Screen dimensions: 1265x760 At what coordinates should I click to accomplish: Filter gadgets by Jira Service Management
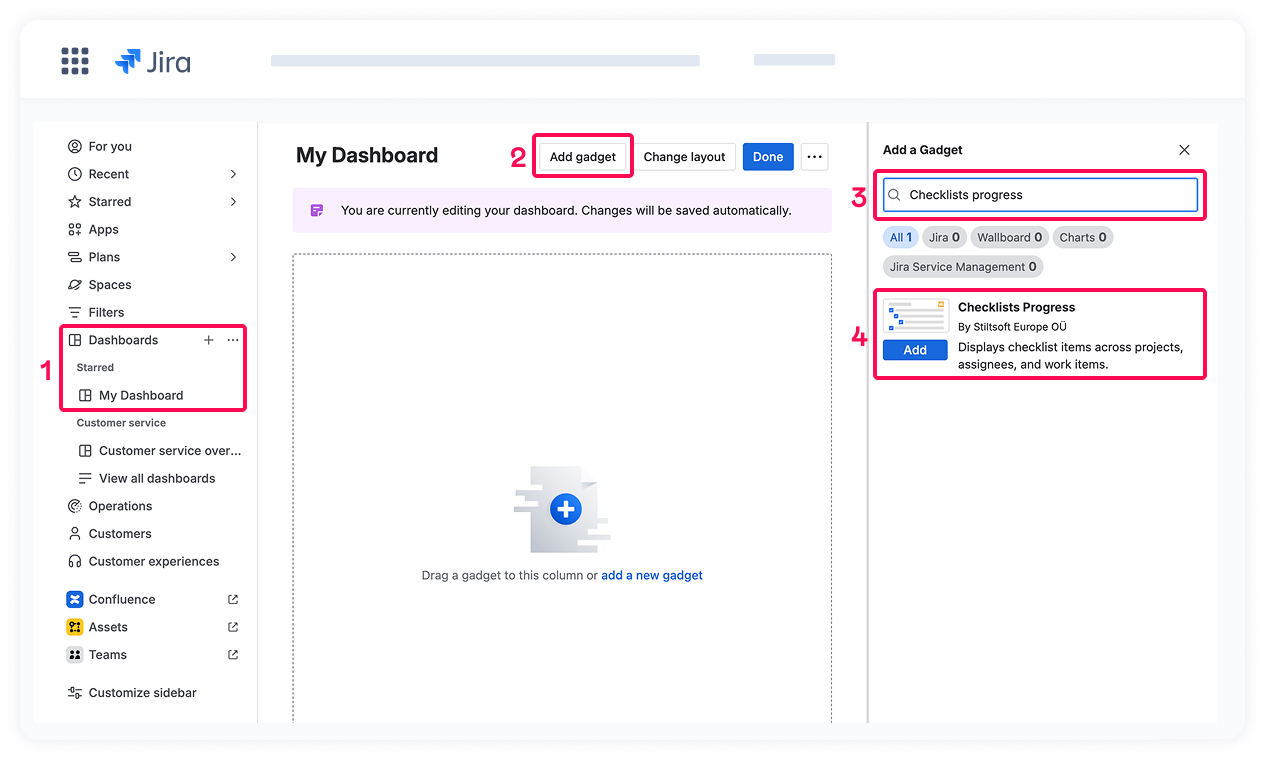[962, 267]
